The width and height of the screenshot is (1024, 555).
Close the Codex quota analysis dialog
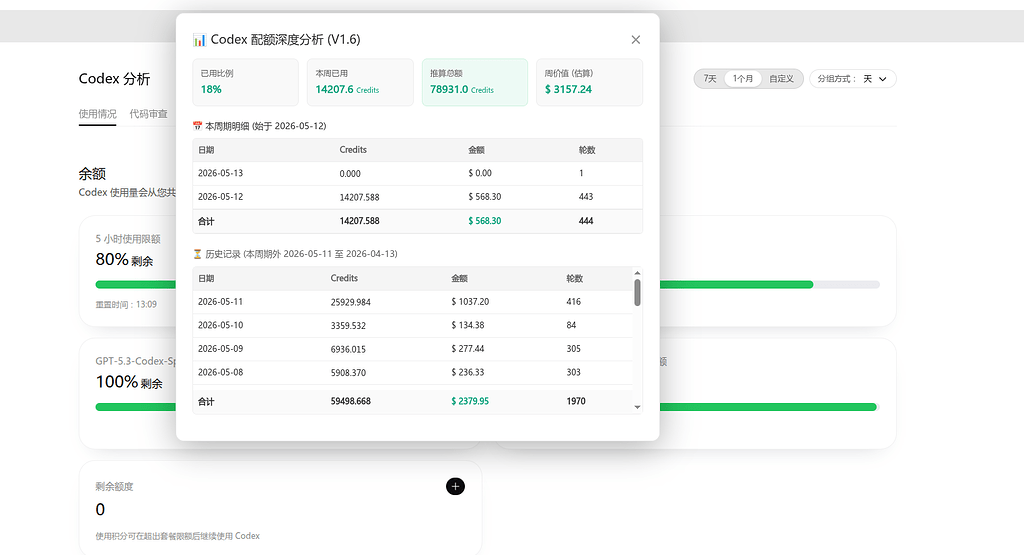(635, 40)
